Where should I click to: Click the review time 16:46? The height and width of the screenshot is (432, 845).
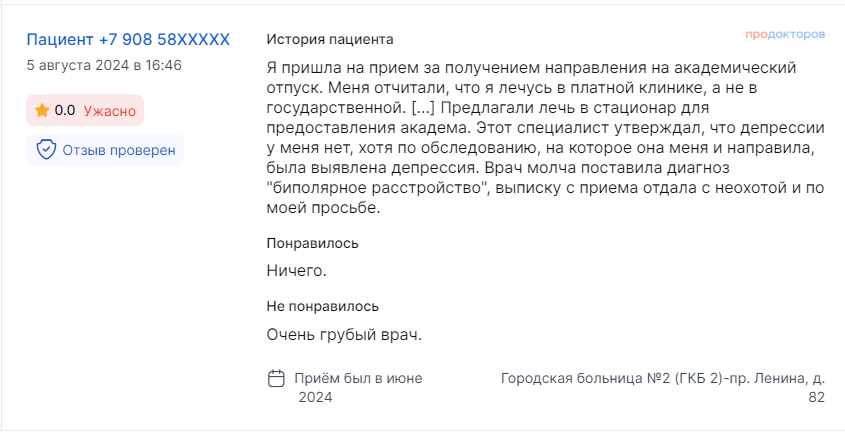click(x=163, y=65)
